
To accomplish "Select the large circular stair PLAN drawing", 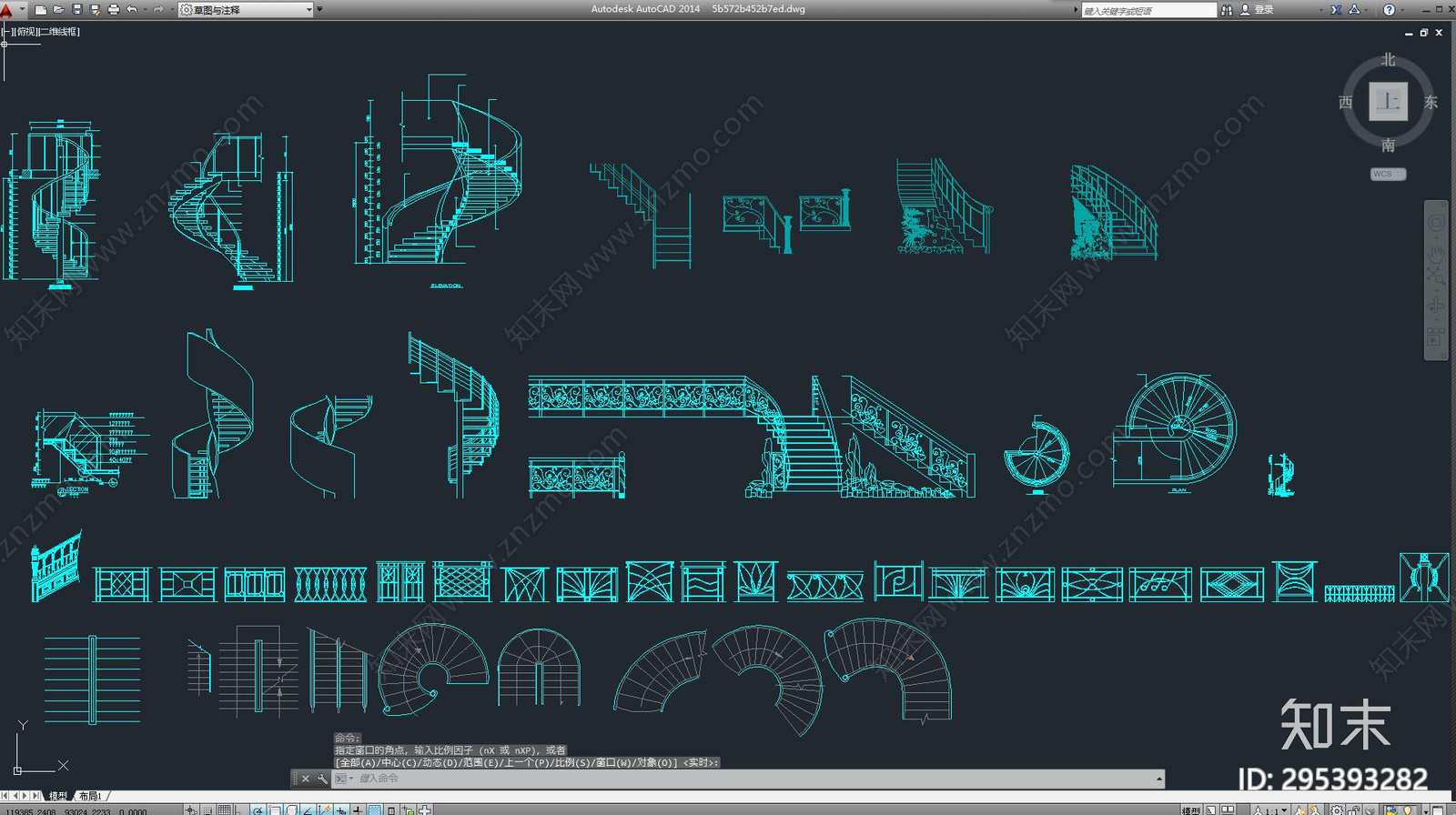I will pos(1174,432).
